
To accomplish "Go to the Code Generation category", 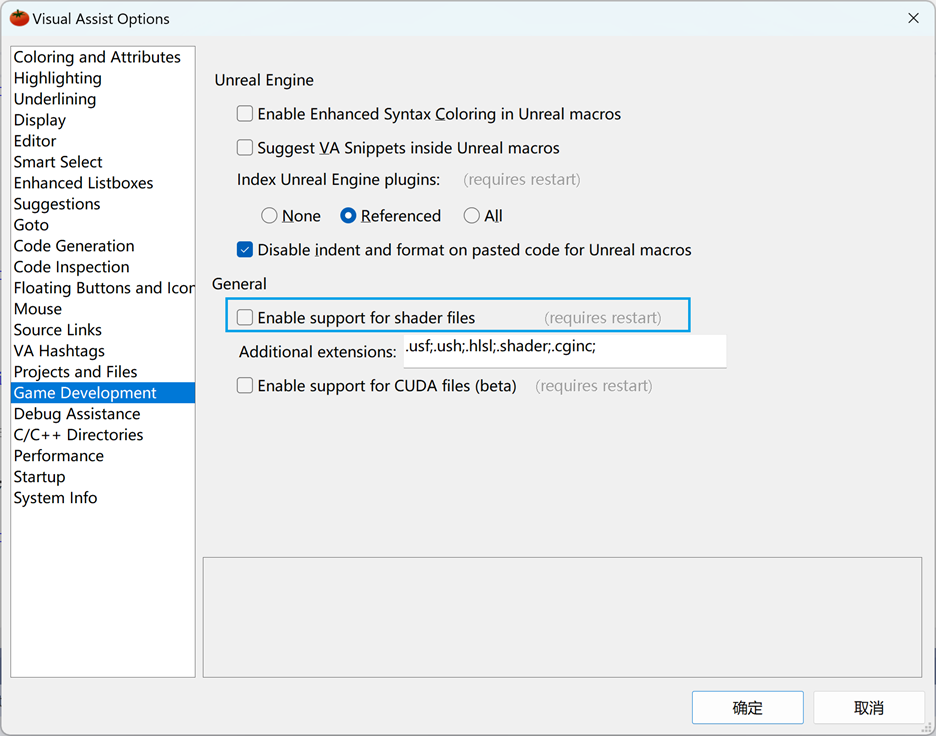I will (74, 246).
